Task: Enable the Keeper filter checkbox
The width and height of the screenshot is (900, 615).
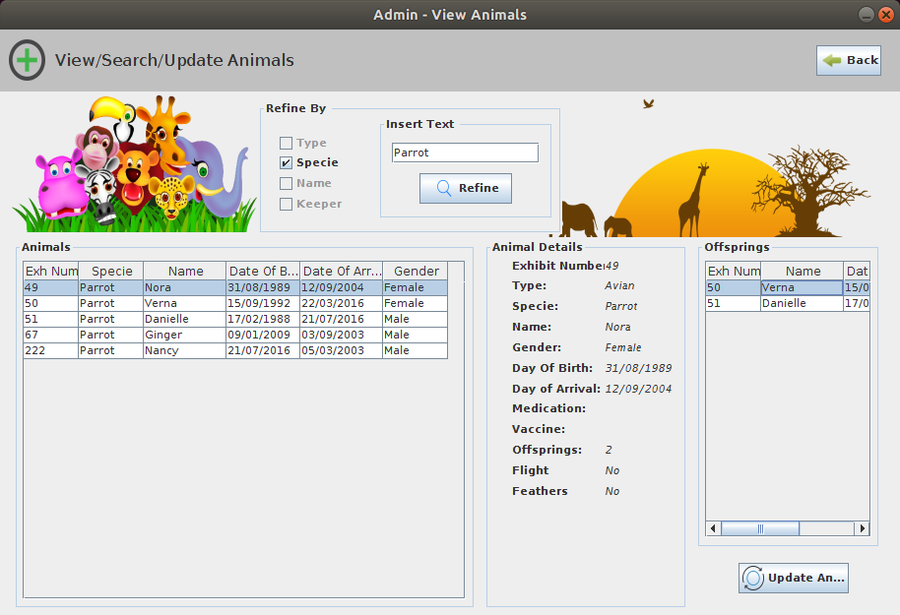Action: [284, 203]
